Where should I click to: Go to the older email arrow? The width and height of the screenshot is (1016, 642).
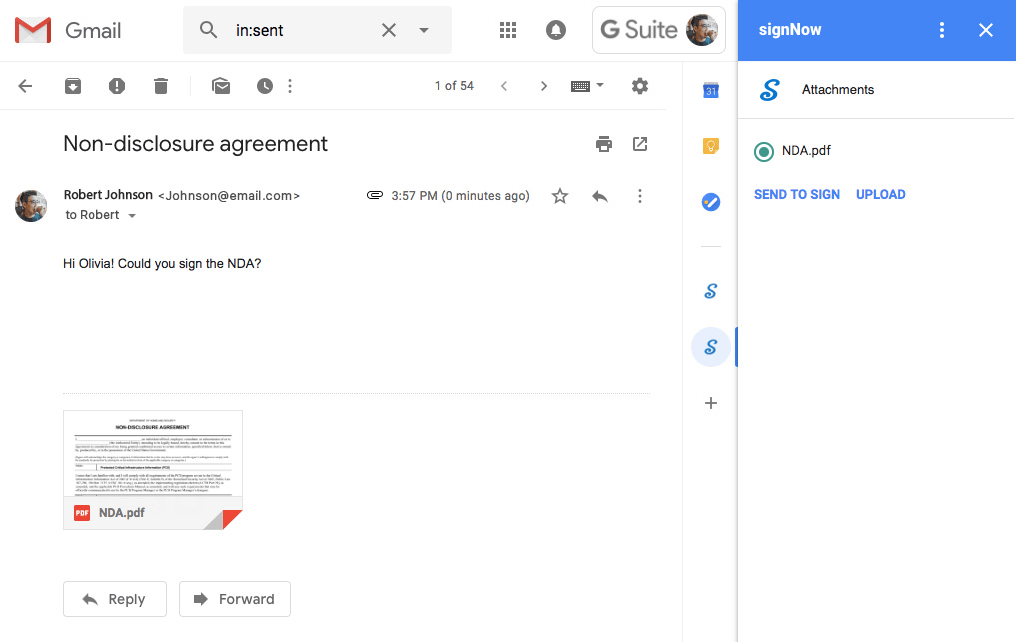[544, 86]
